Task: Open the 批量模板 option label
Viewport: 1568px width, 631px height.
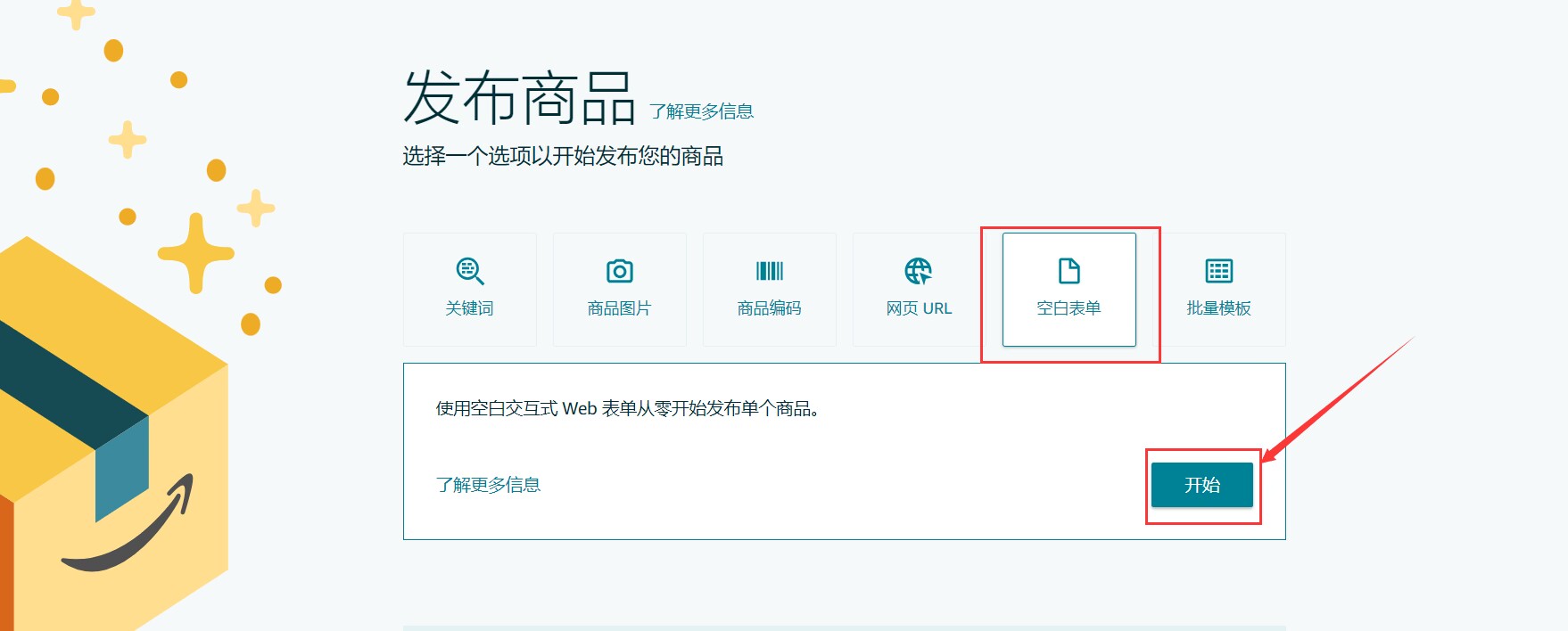Action: pyautogui.click(x=1218, y=308)
